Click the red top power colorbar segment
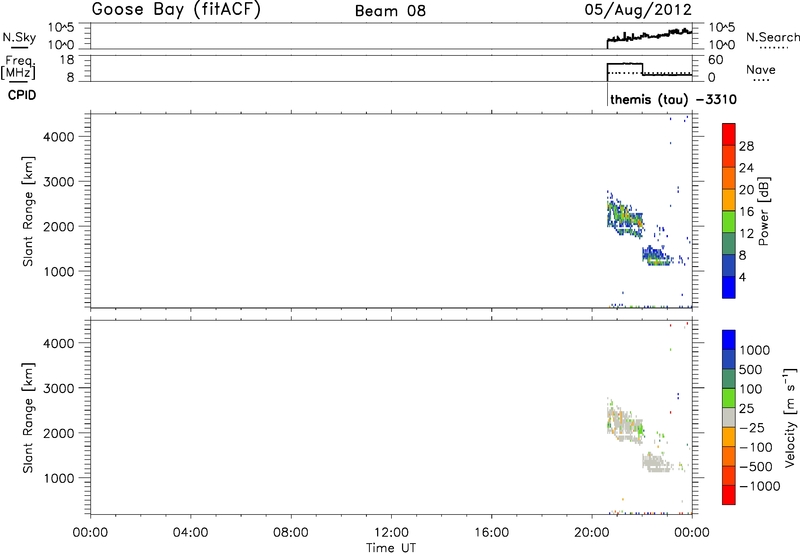This screenshot has width=800, height=554. pyautogui.click(x=729, y=134)
